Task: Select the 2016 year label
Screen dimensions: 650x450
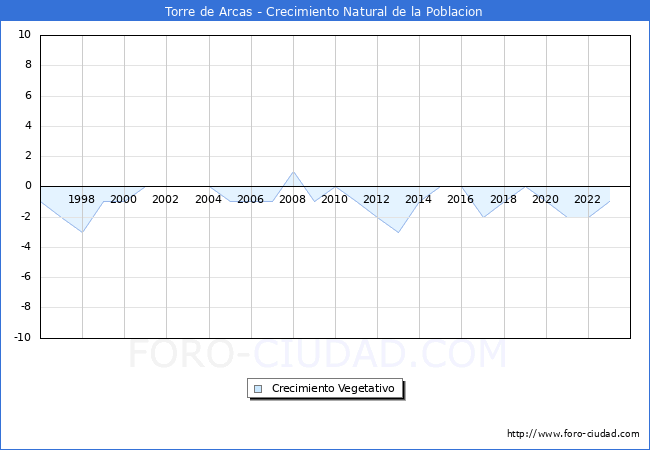Action: (x=461, y=199)
